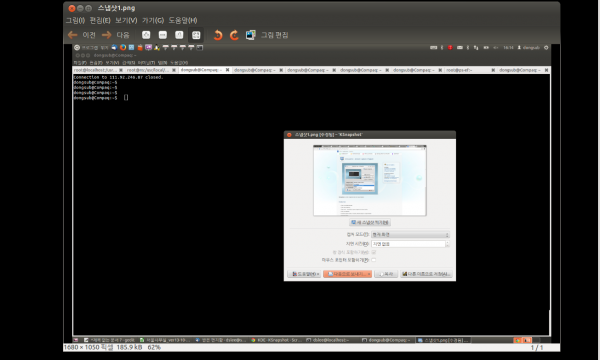Rotate image clockwise

[234, 35]
